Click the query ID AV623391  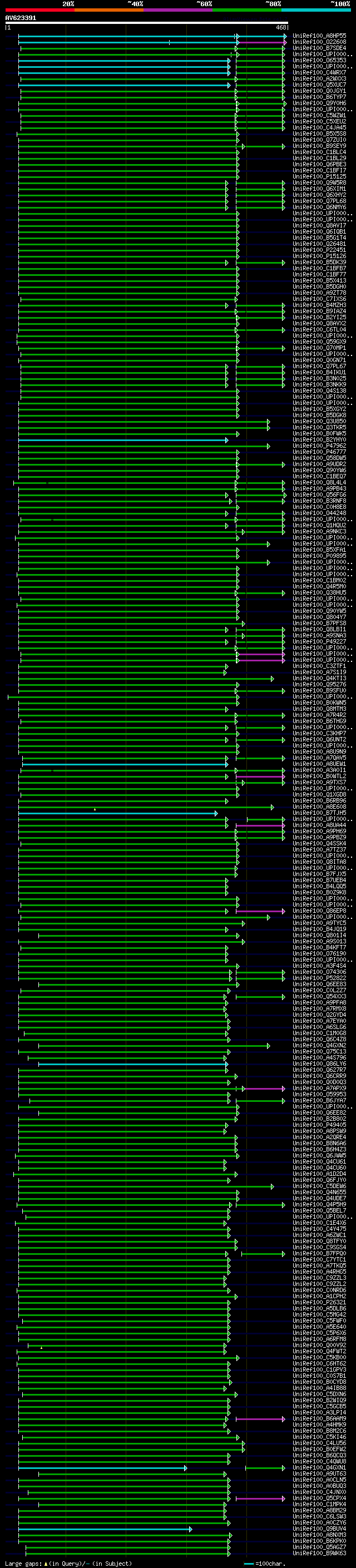pos(21,18)
